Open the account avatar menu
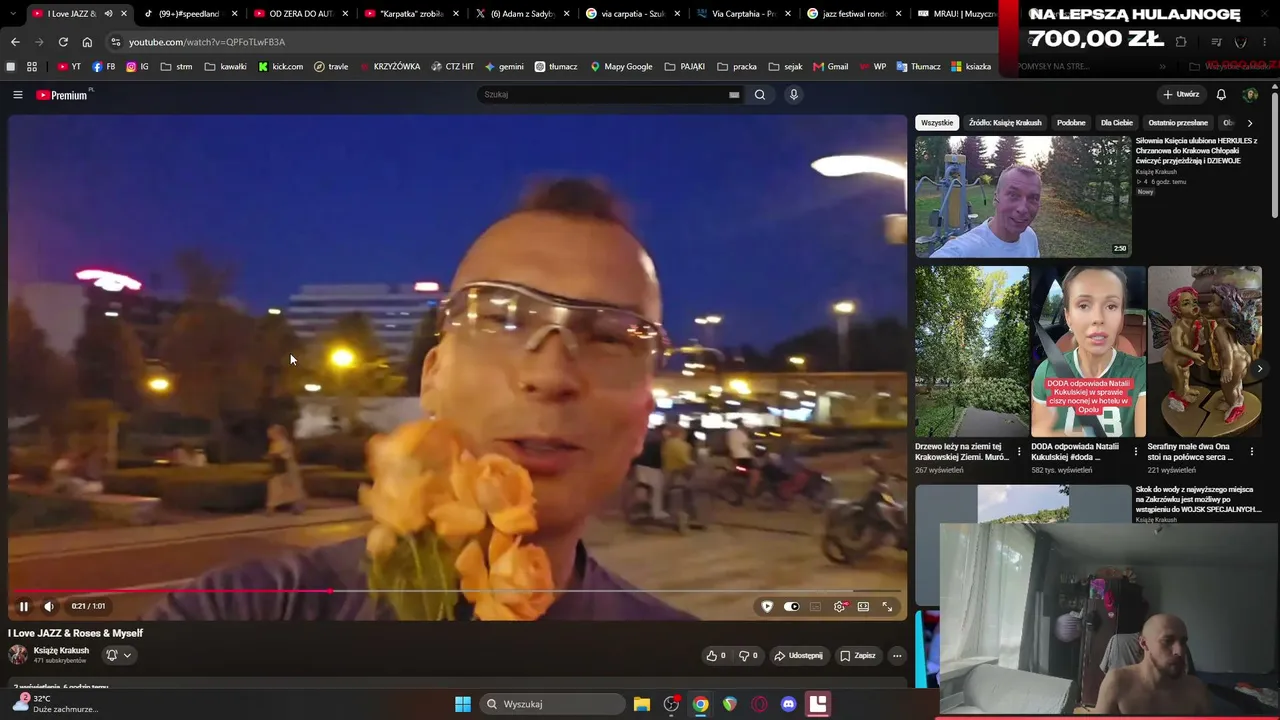Image resolution: width=1280 pixels, height=720 pixels. 1250,95
